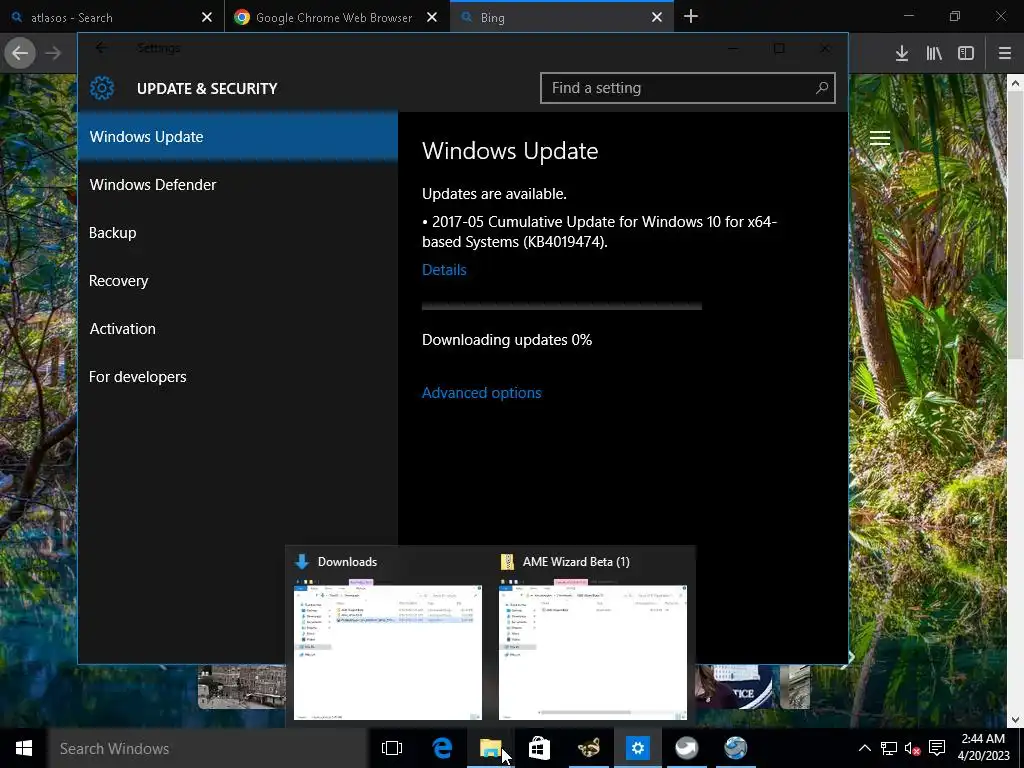Launch Microsoft Edge from the taskbar
Screen dimensions: 1024x768
tap(442, 748)
